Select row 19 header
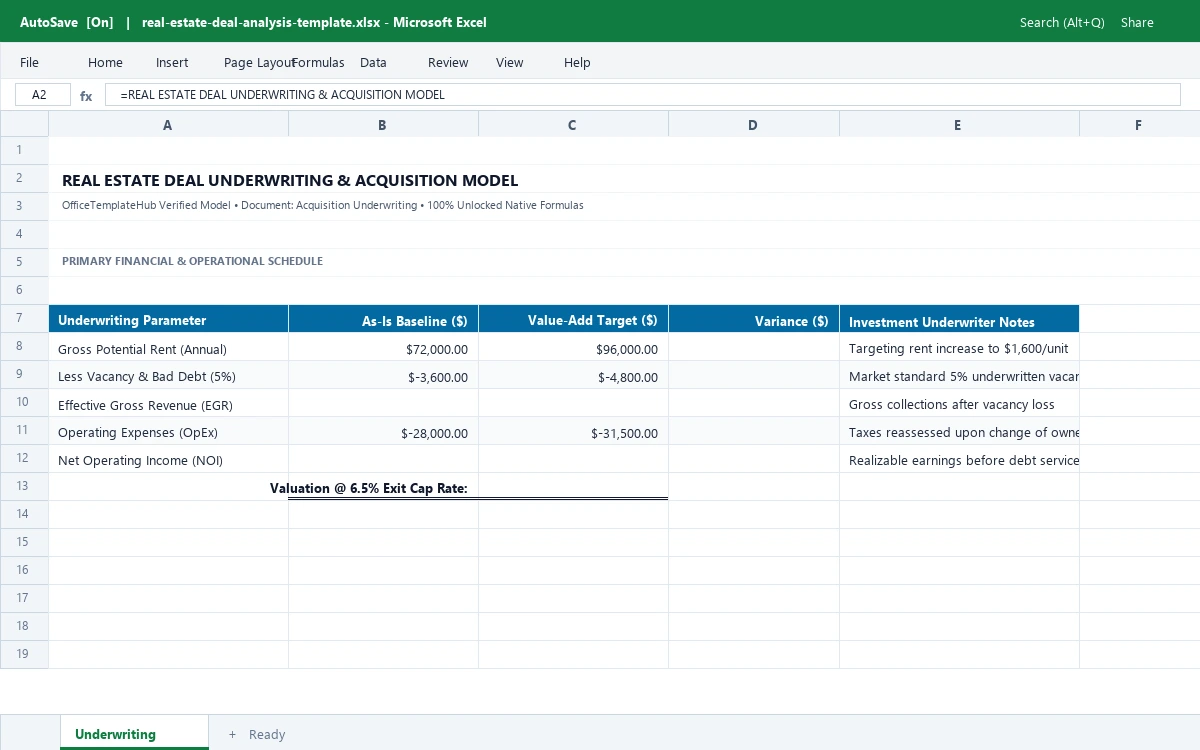 tap(24, 654)
